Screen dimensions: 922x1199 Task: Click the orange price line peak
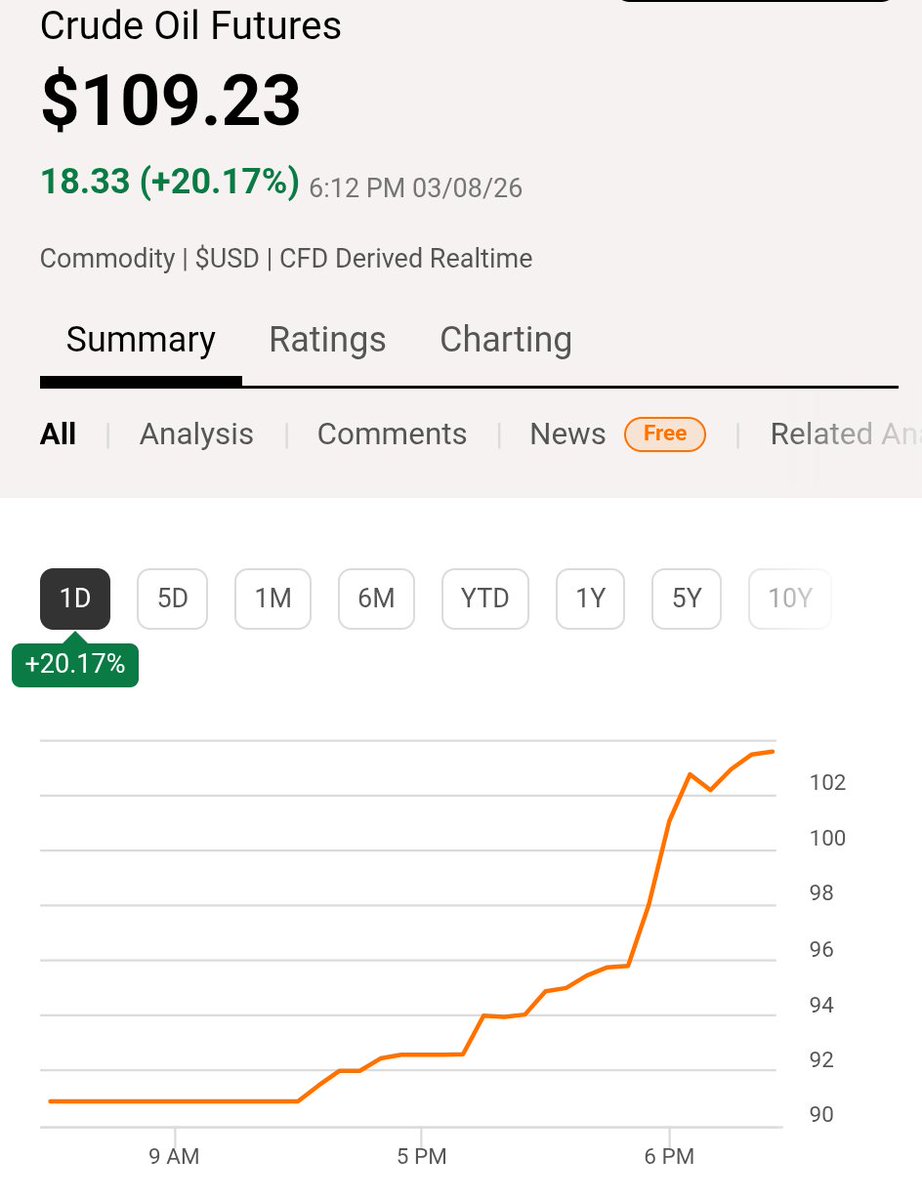[x=773, y=752]
